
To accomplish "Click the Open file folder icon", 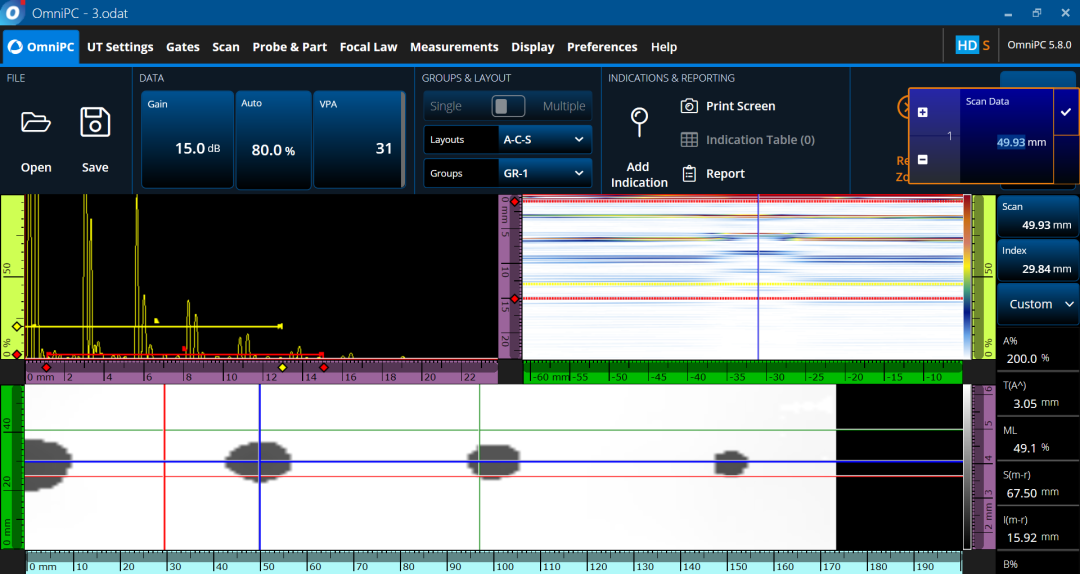I will pyautogui.click(x=36, y=123).
